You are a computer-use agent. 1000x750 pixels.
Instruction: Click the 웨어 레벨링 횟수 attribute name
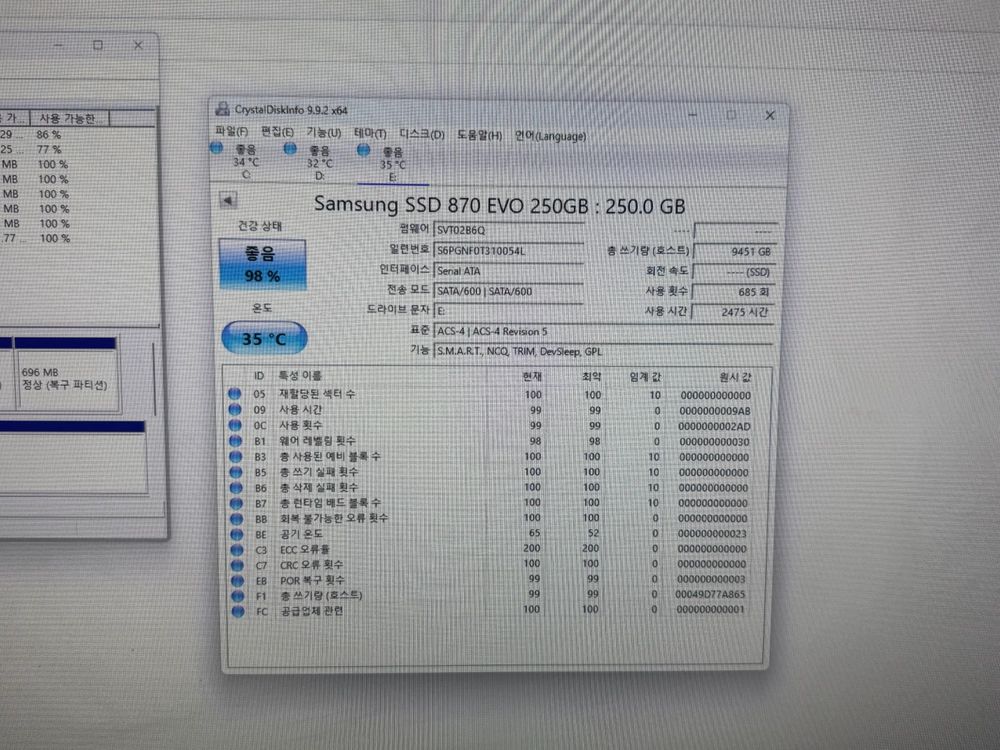click(317, 441)
